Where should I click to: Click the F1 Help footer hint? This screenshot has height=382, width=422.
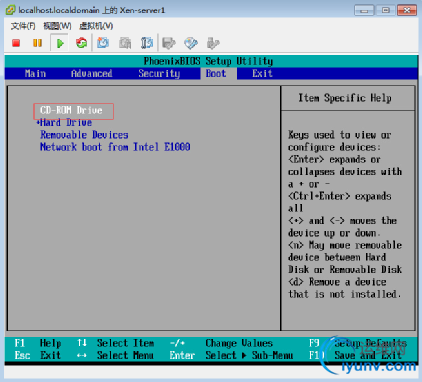[38, 343]
